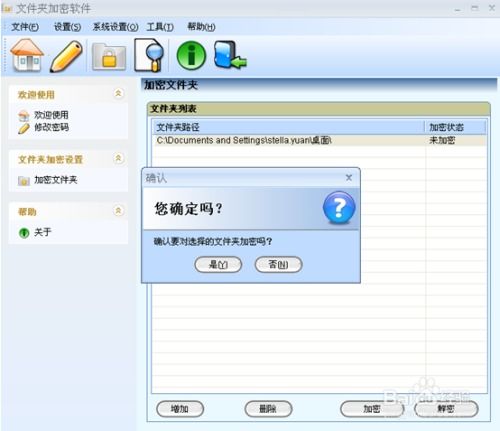Close the 确认 dialog with X

point(349,178)
